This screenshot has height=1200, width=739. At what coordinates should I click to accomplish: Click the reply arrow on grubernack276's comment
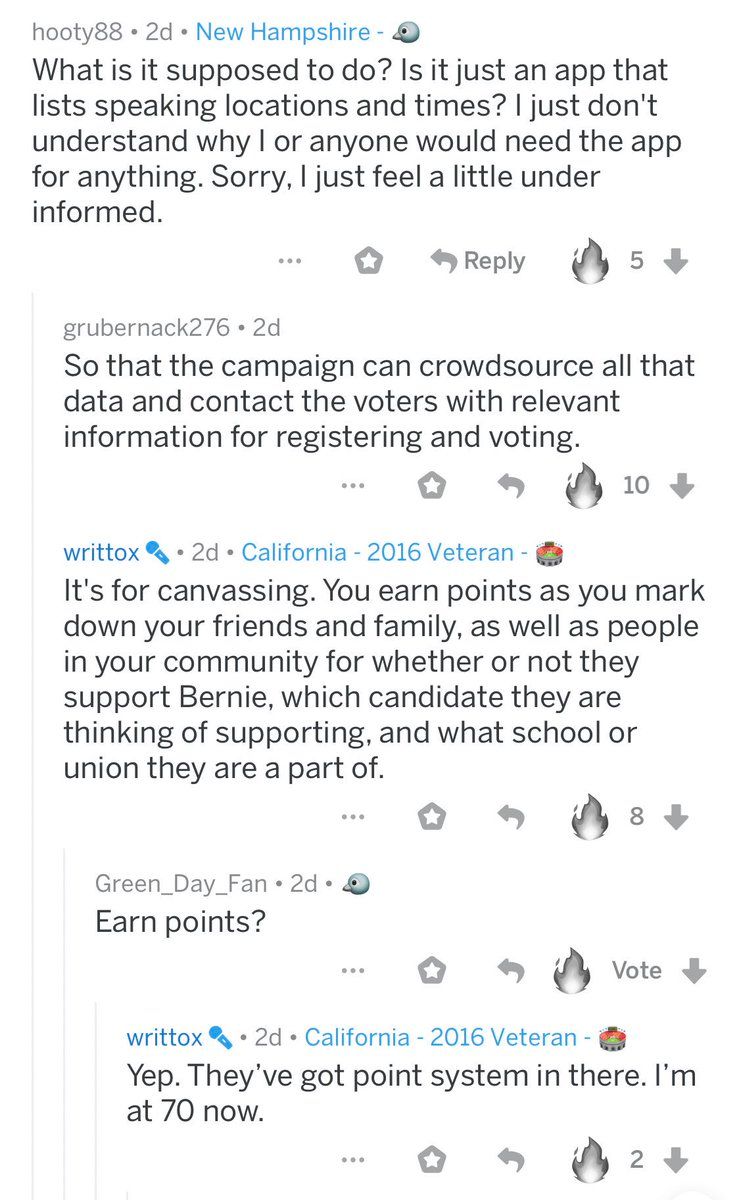[512, 486]
